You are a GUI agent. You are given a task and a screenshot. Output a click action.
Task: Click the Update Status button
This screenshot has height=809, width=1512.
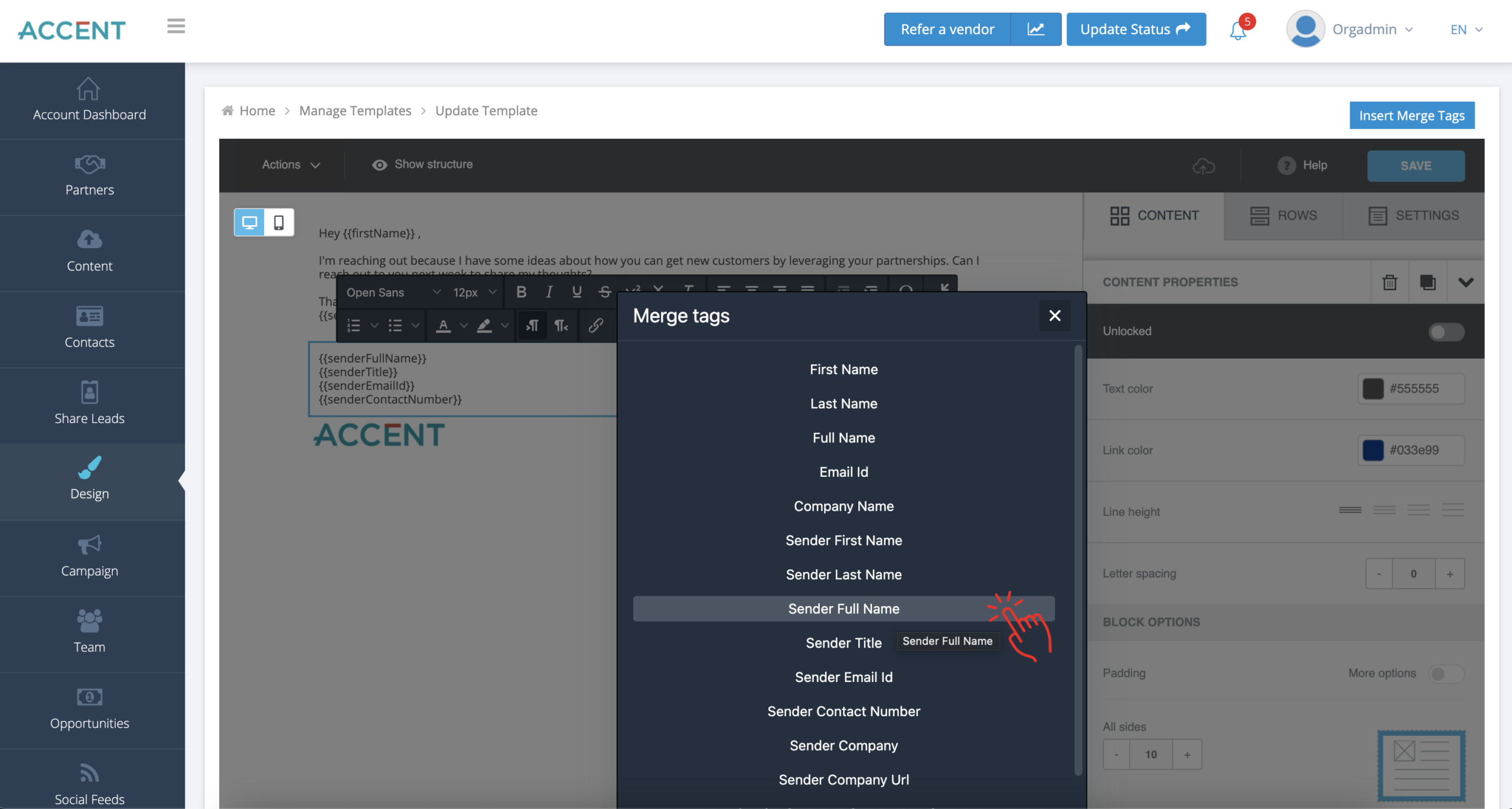coord(1136,29)
